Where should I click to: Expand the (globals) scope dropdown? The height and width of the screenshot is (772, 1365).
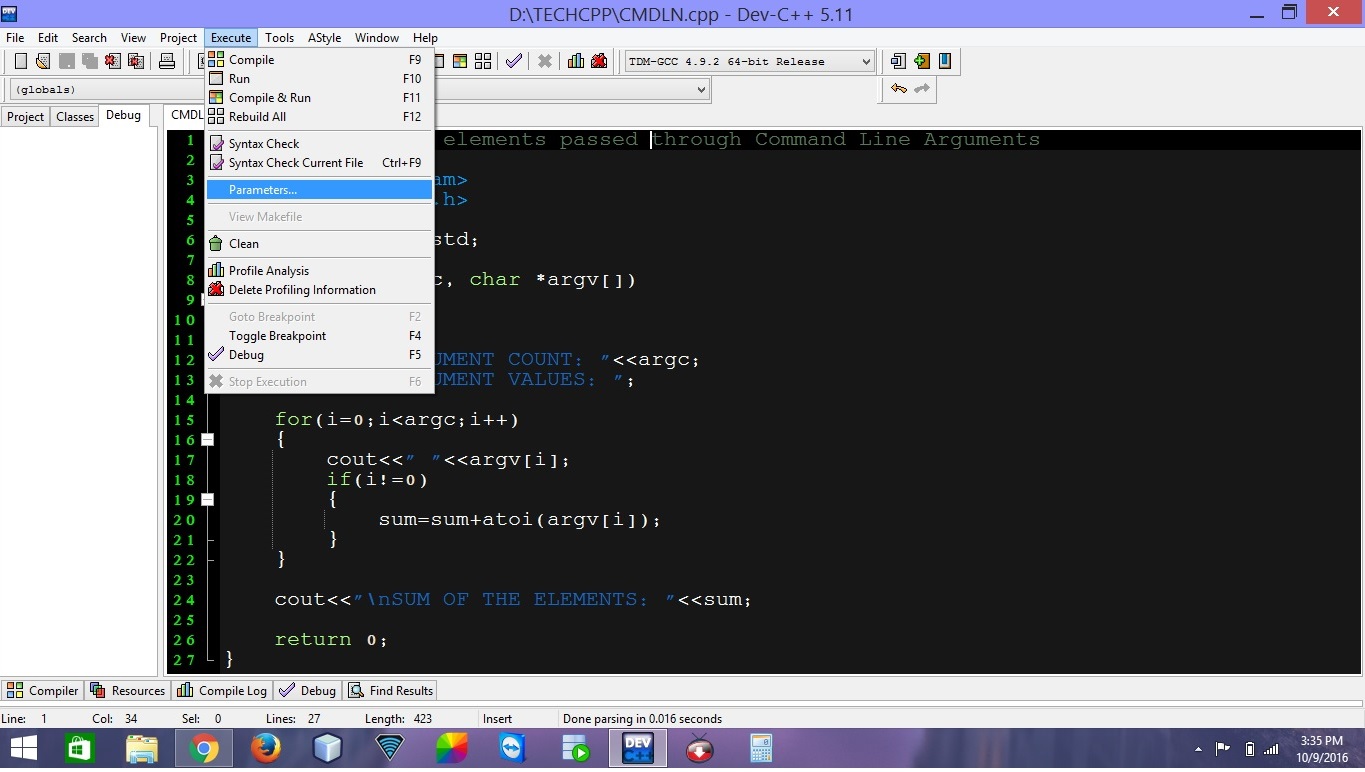pyautogui.click(x=359, y=89)
